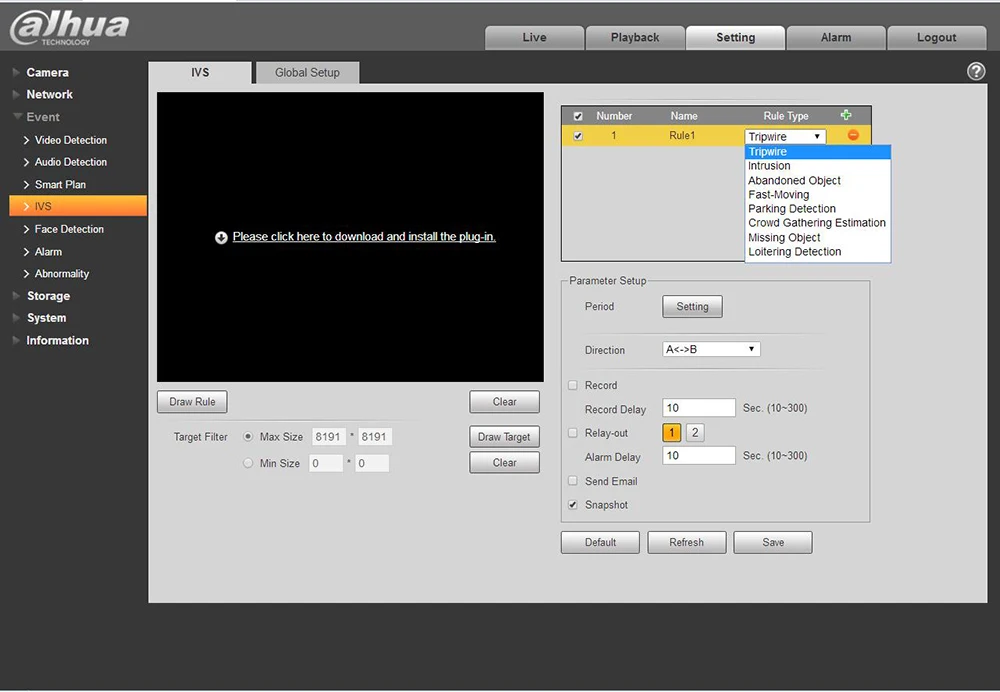1000x692 pixels.
Task: Expand the Information menu section
Action: 57,341
